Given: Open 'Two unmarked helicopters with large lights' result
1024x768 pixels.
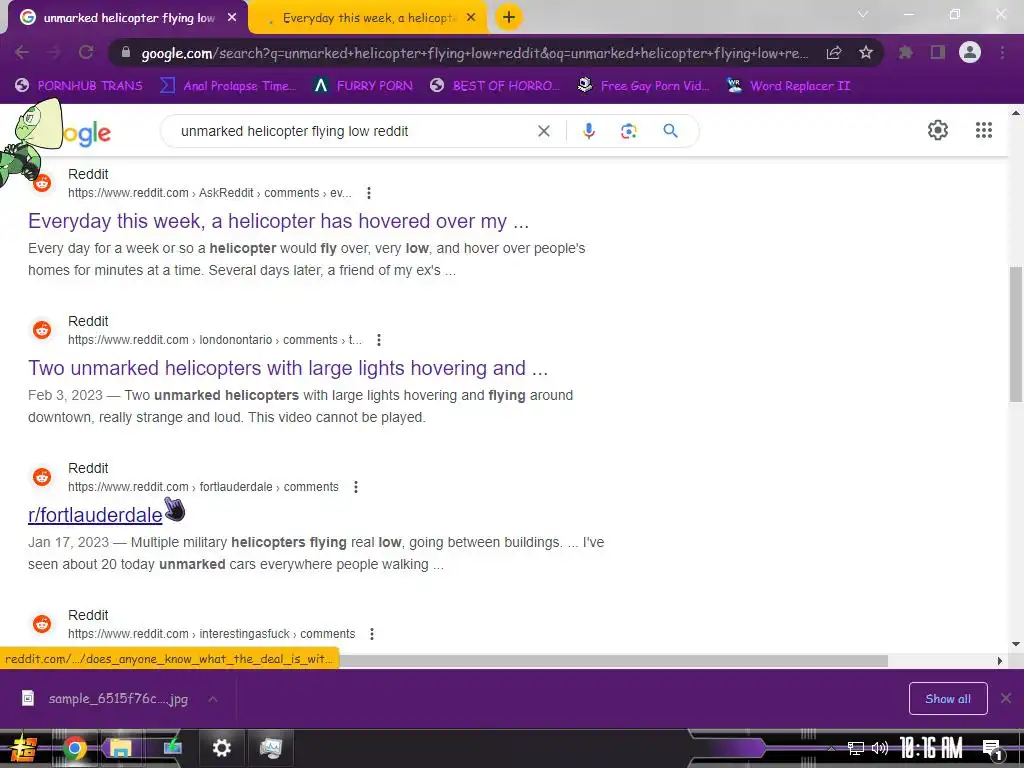Looking at the screenshot, I should 288,368.
